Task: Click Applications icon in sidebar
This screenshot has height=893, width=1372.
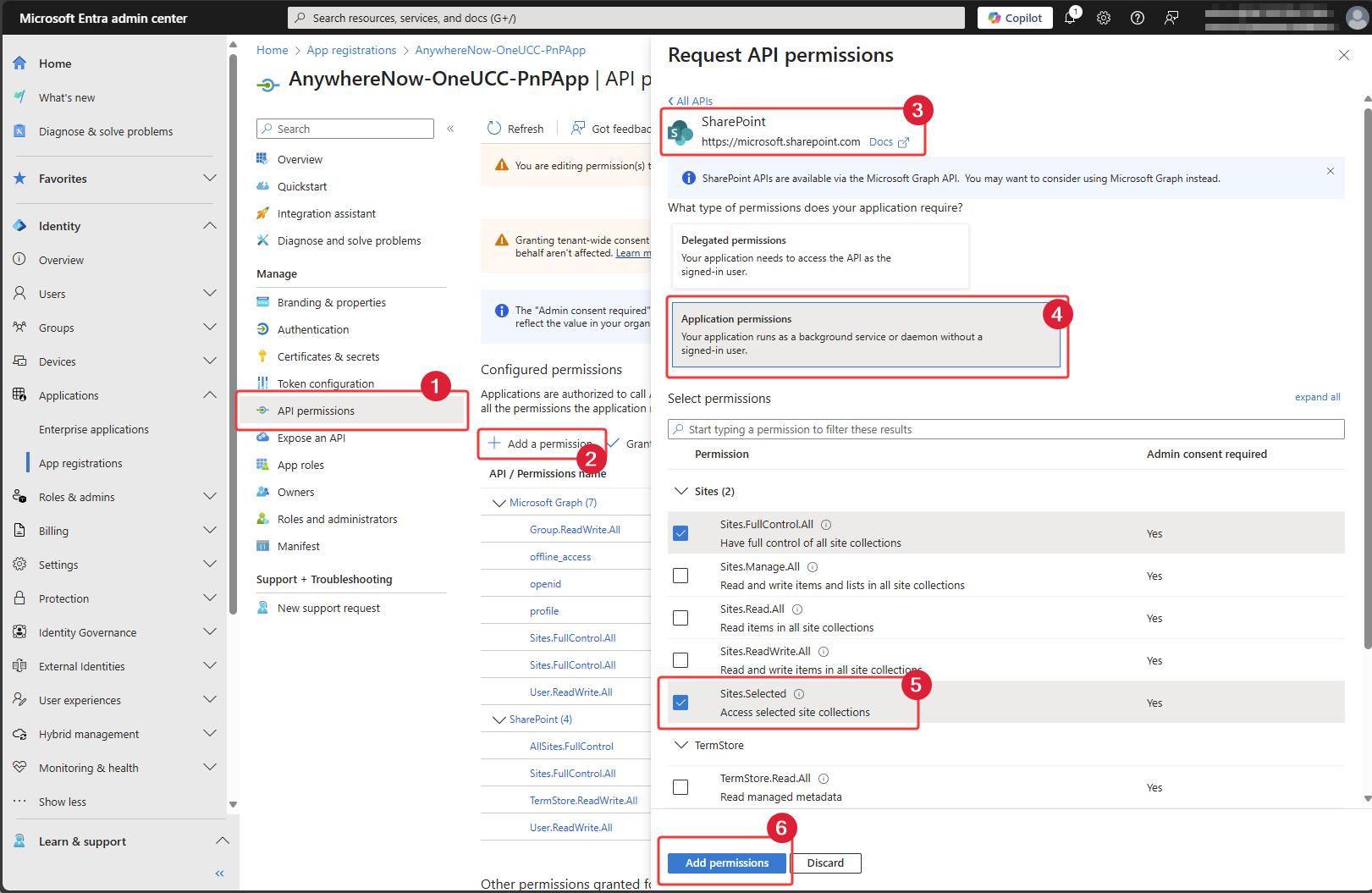Action: click(x=19, y=395)
